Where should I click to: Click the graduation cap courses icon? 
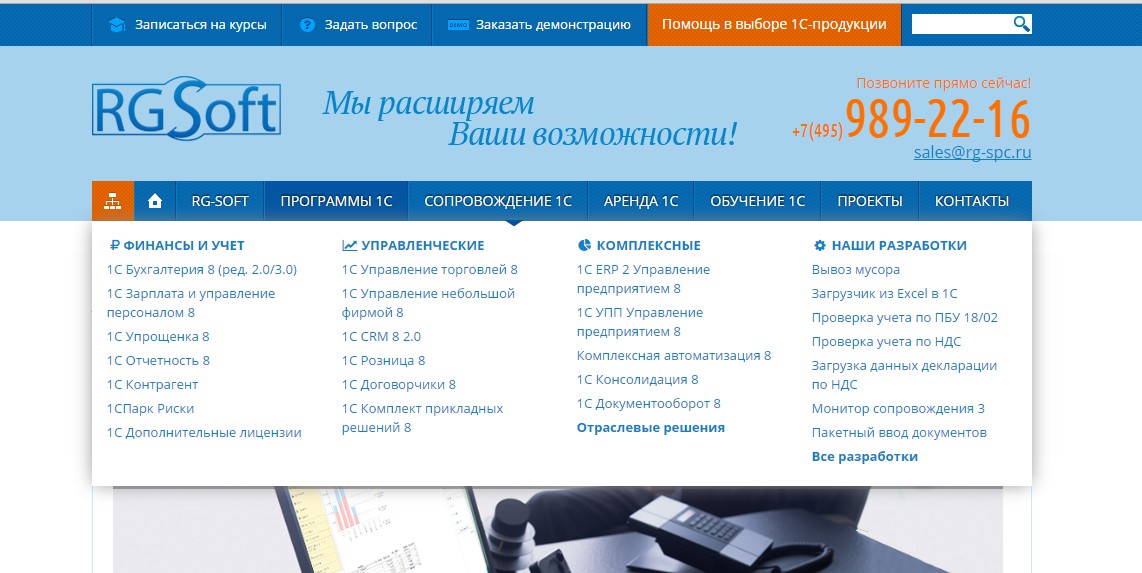click(x=117, y=25)
